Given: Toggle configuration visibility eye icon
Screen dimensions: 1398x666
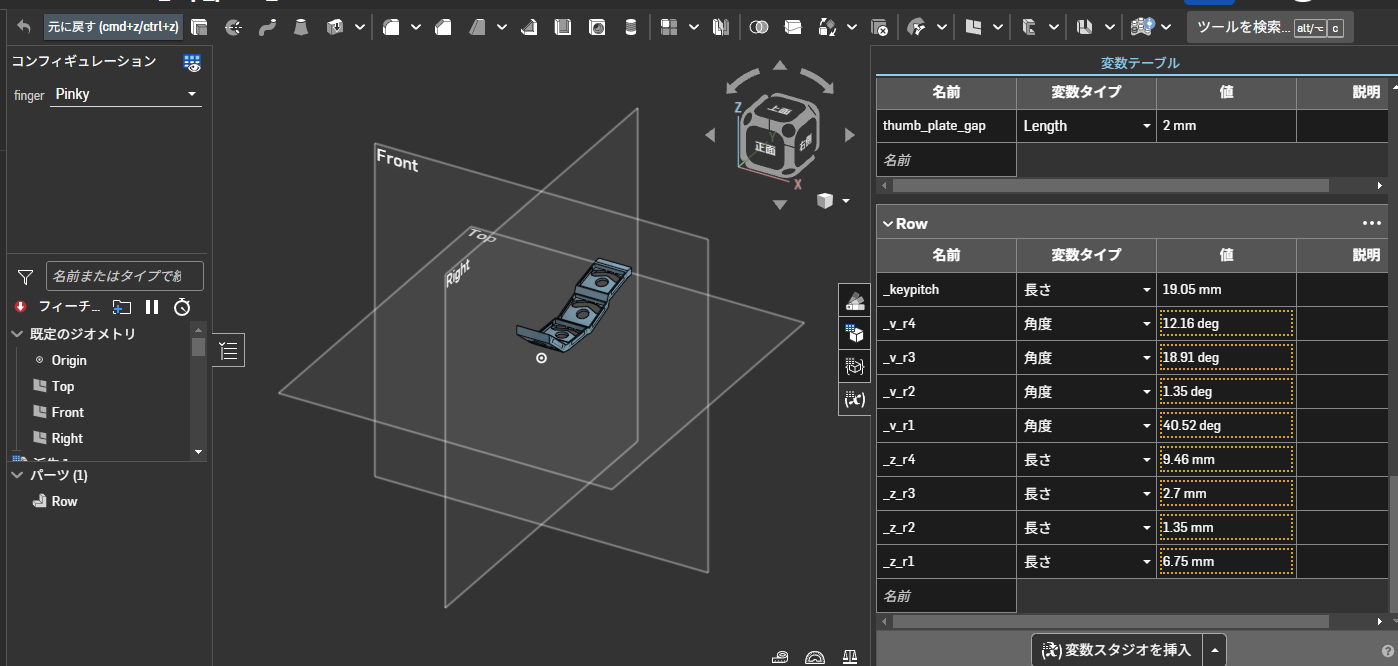Looking at the screenshot, I should [192, 64].
